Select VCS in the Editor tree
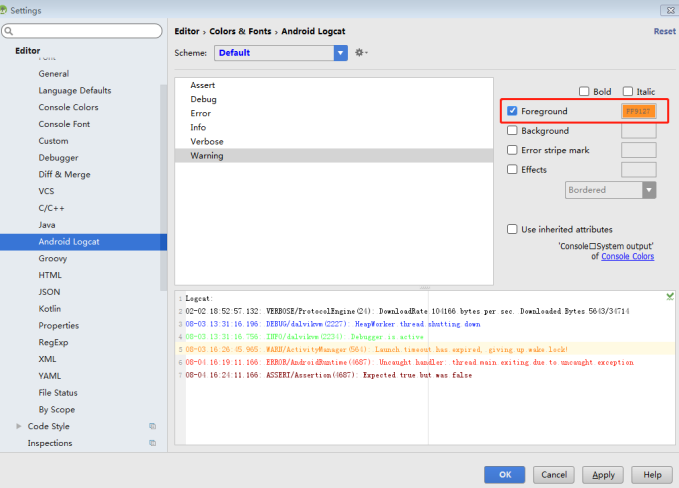 [x=46, y=191]
